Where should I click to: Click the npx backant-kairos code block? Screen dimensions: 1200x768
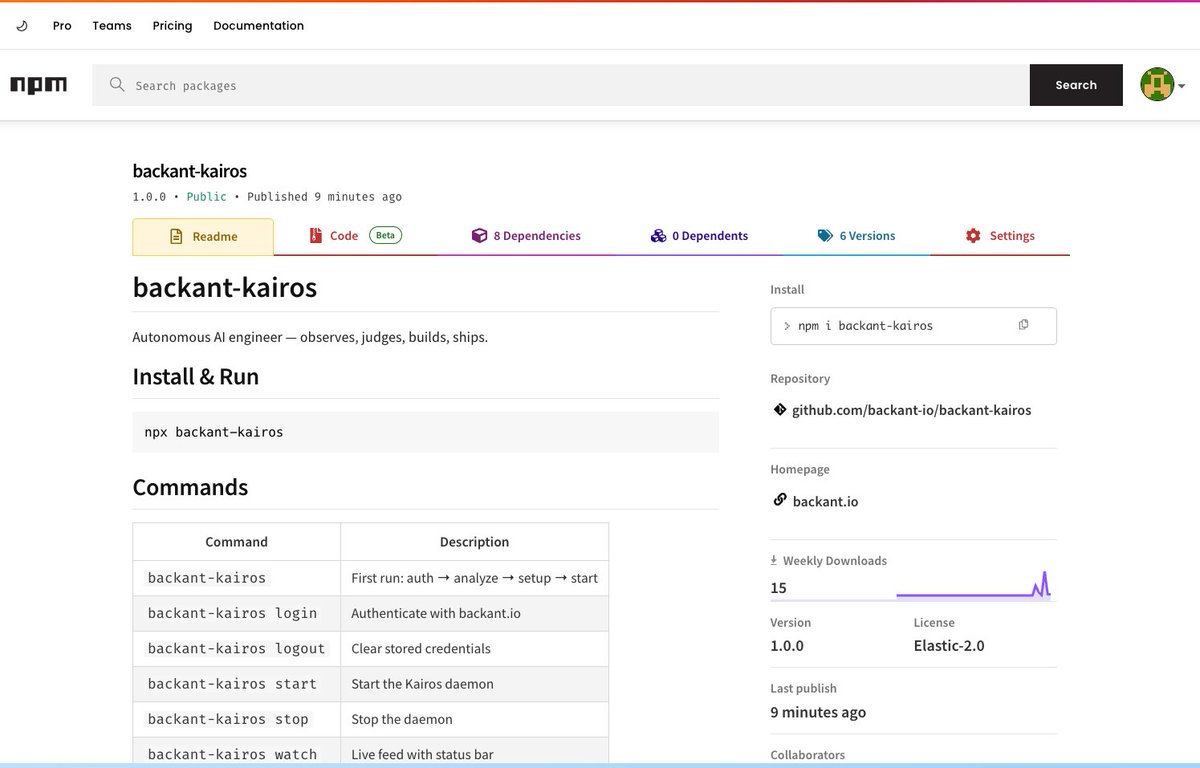click(425, 432)
